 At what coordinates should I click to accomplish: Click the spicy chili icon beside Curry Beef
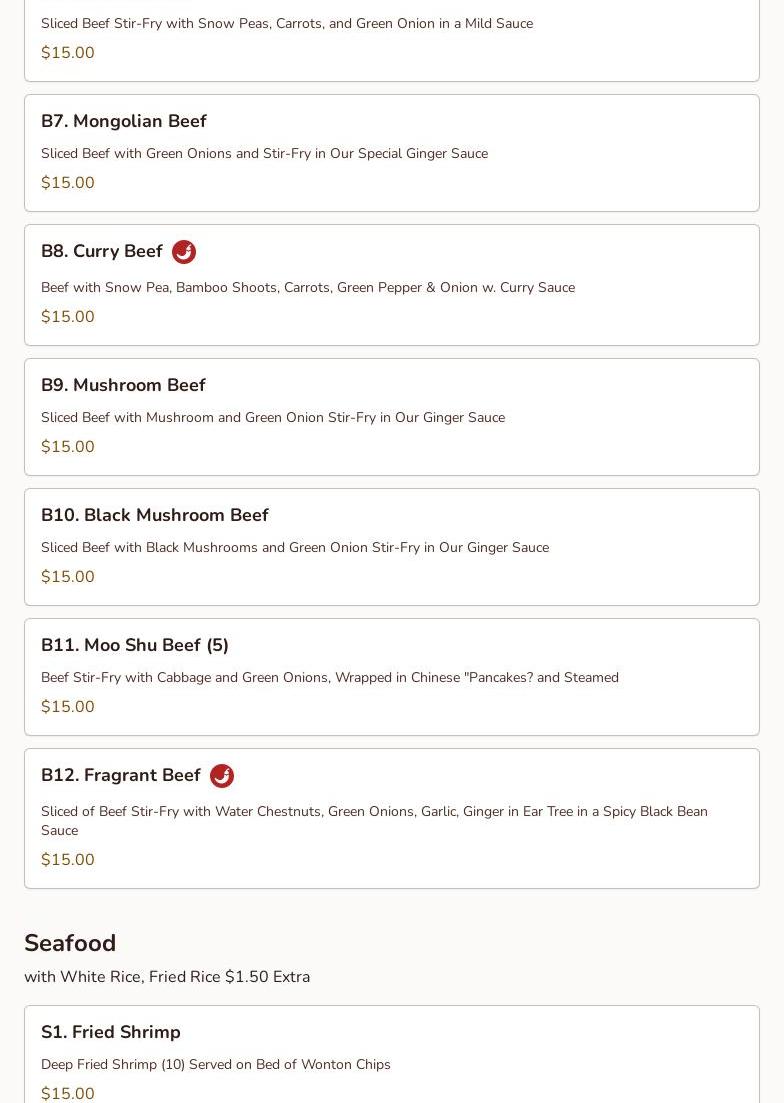coord(184,252)
